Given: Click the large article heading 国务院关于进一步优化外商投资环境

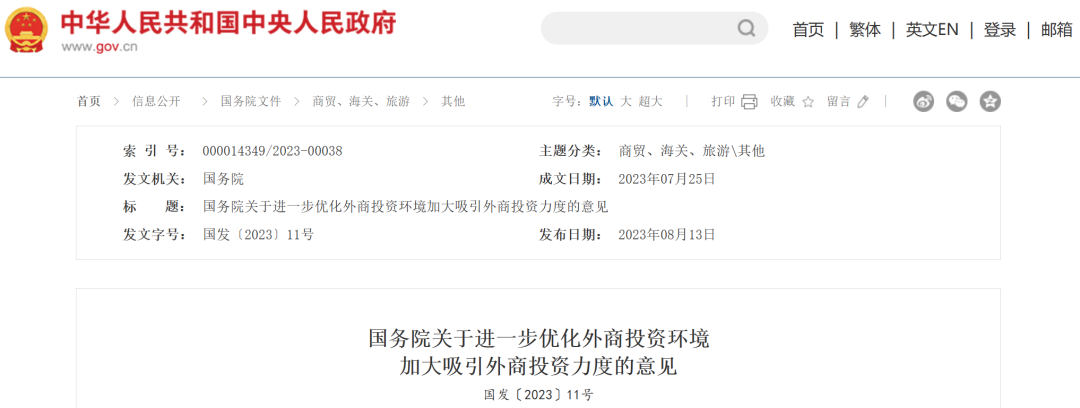Looking at the screenshot, I should pyautogui.click(x=539, y=339).
